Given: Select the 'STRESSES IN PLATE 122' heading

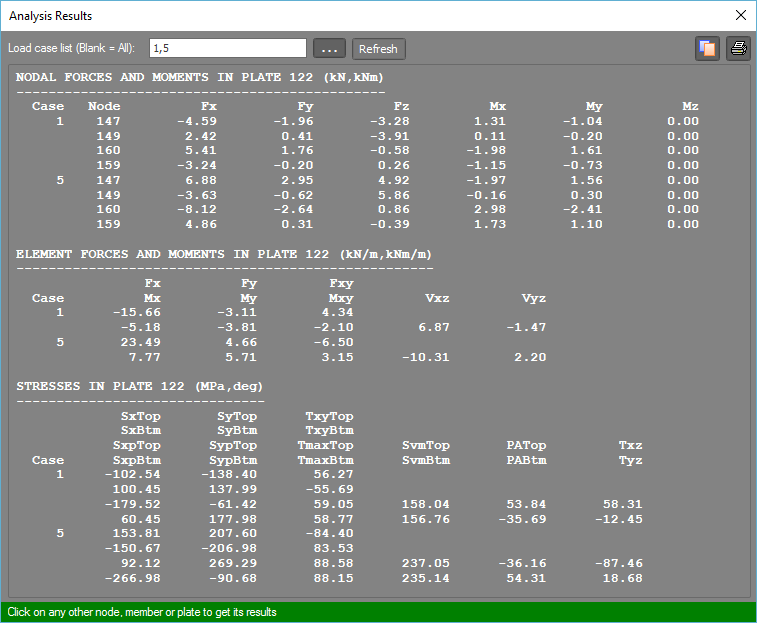Looking at the screenshot, I should click(140, 386).
